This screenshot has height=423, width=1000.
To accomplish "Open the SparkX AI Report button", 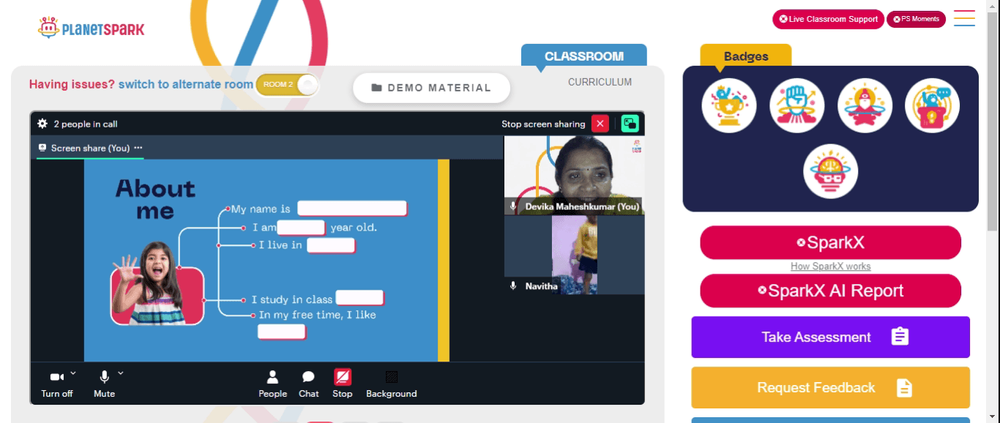I will point(830,291).
